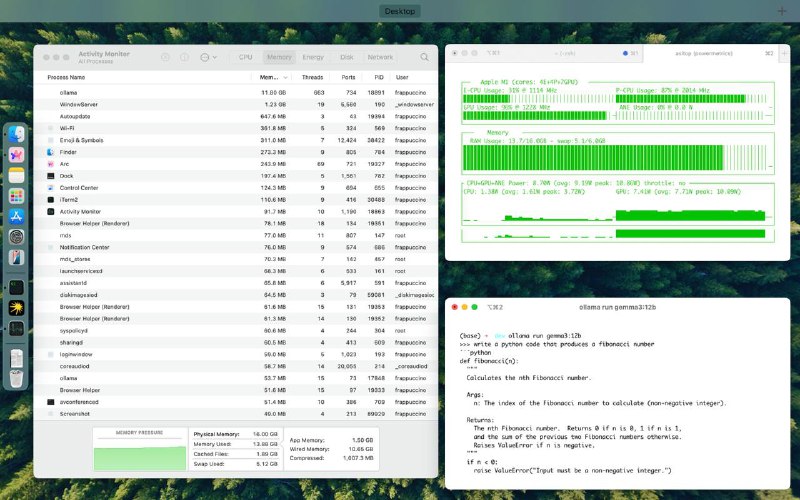
Task: Open the Activity Monitor Dock icon
Action: click(x=16, y=328)
